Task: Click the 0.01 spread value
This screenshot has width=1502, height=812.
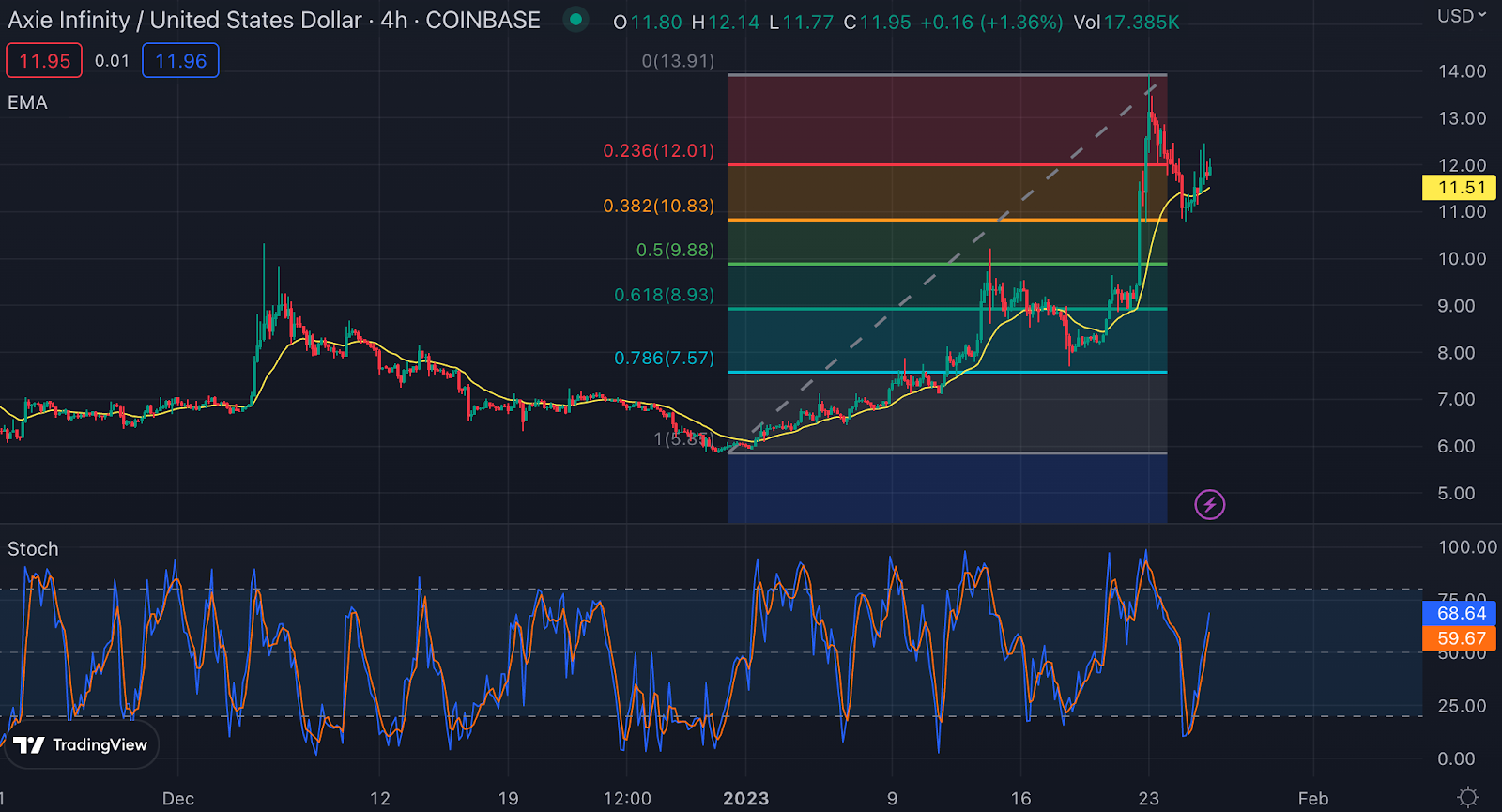Action: 112,61
